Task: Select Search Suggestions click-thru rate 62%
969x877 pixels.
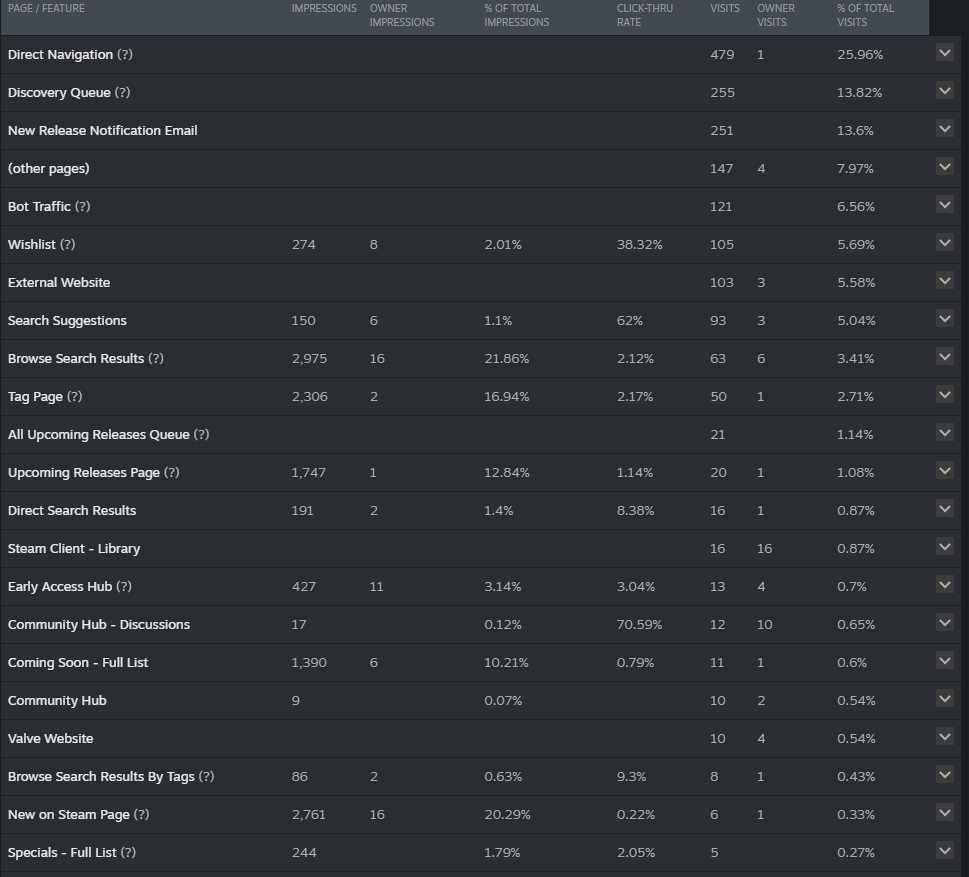Action: pos(630,321)
